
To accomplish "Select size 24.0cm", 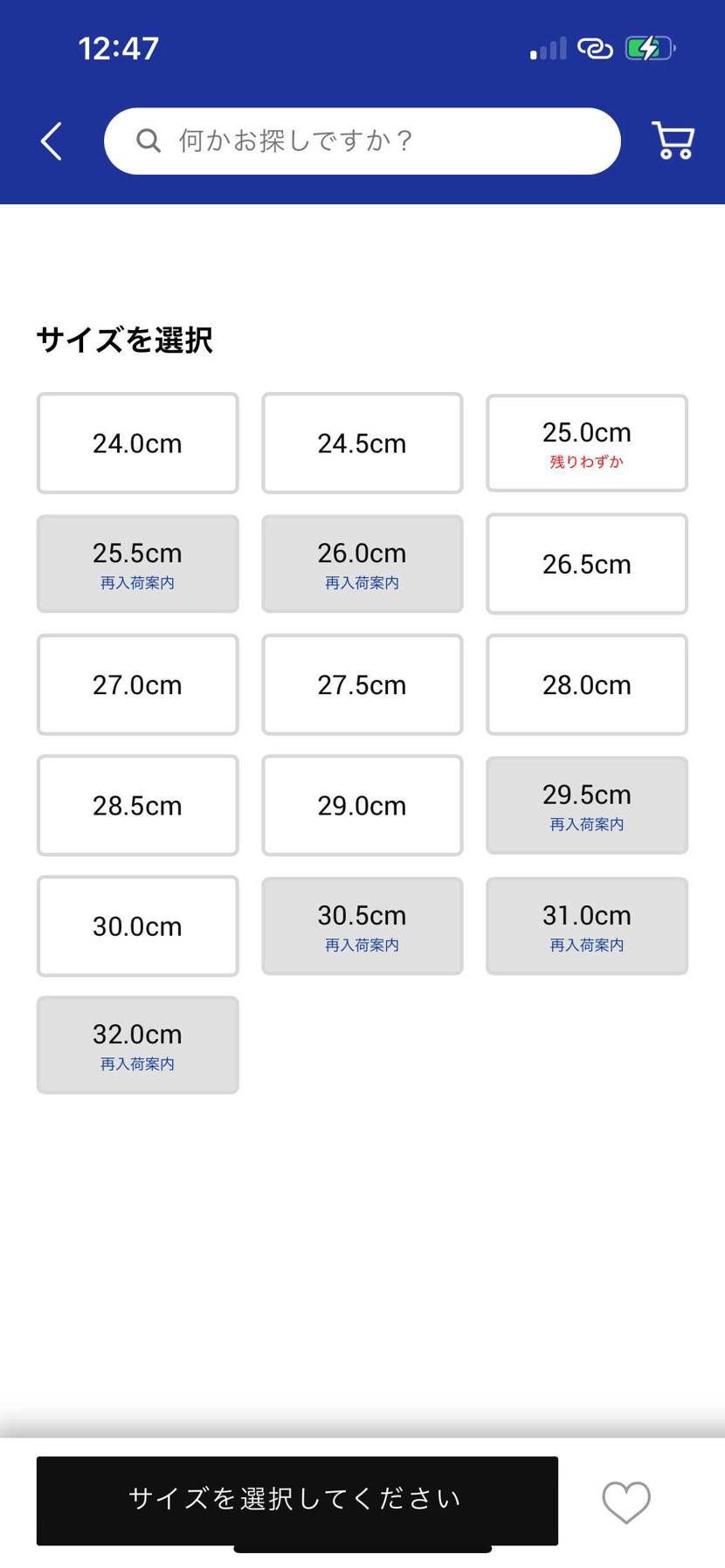I will pos(137,444).
